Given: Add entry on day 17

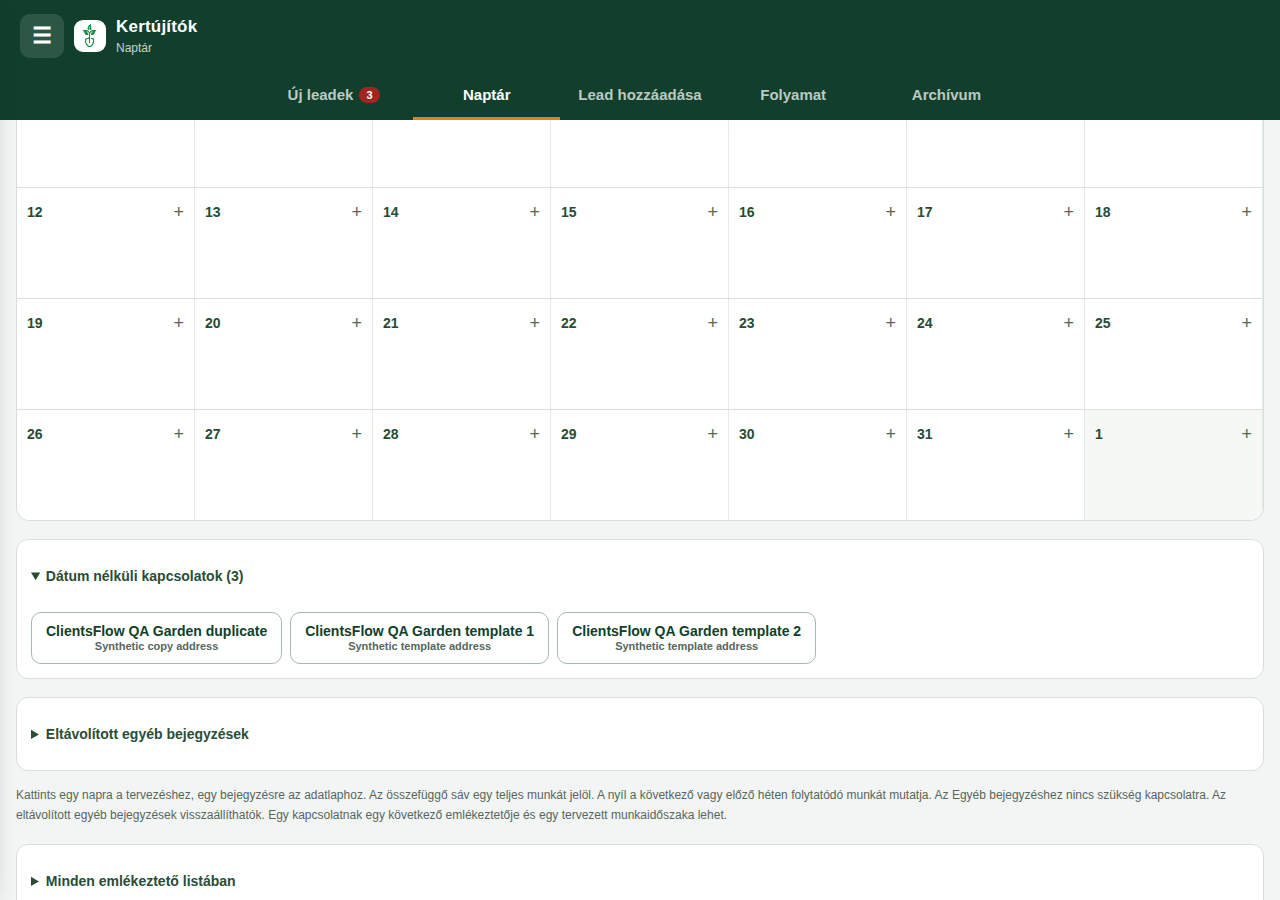Looking at the screenshot, I should (1069, 212).
